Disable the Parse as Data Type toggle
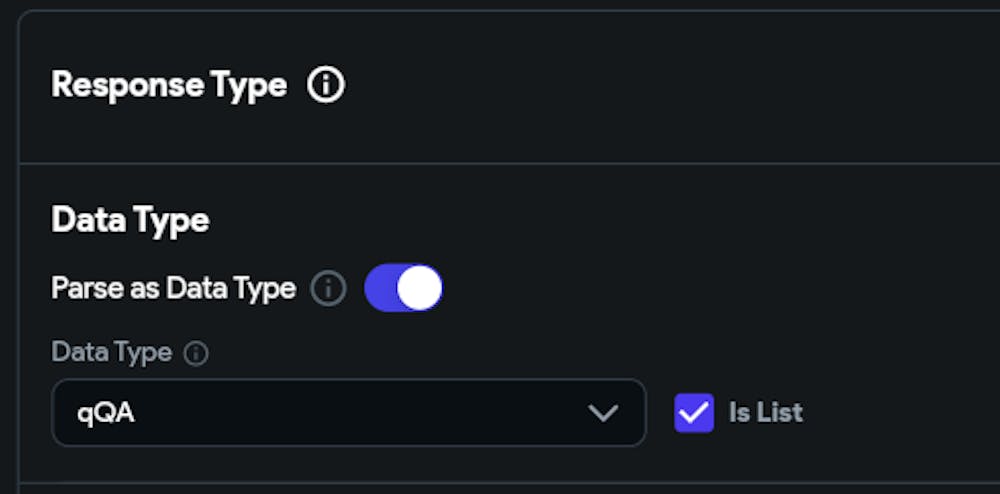The width and height of the screenshot is (1000, 494). pos(403,288)
